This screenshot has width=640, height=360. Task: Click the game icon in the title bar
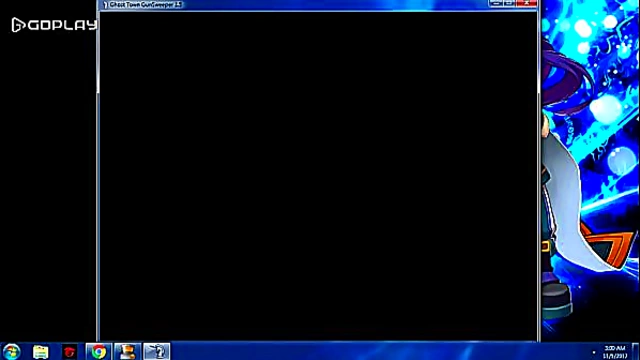click(105, 4)
